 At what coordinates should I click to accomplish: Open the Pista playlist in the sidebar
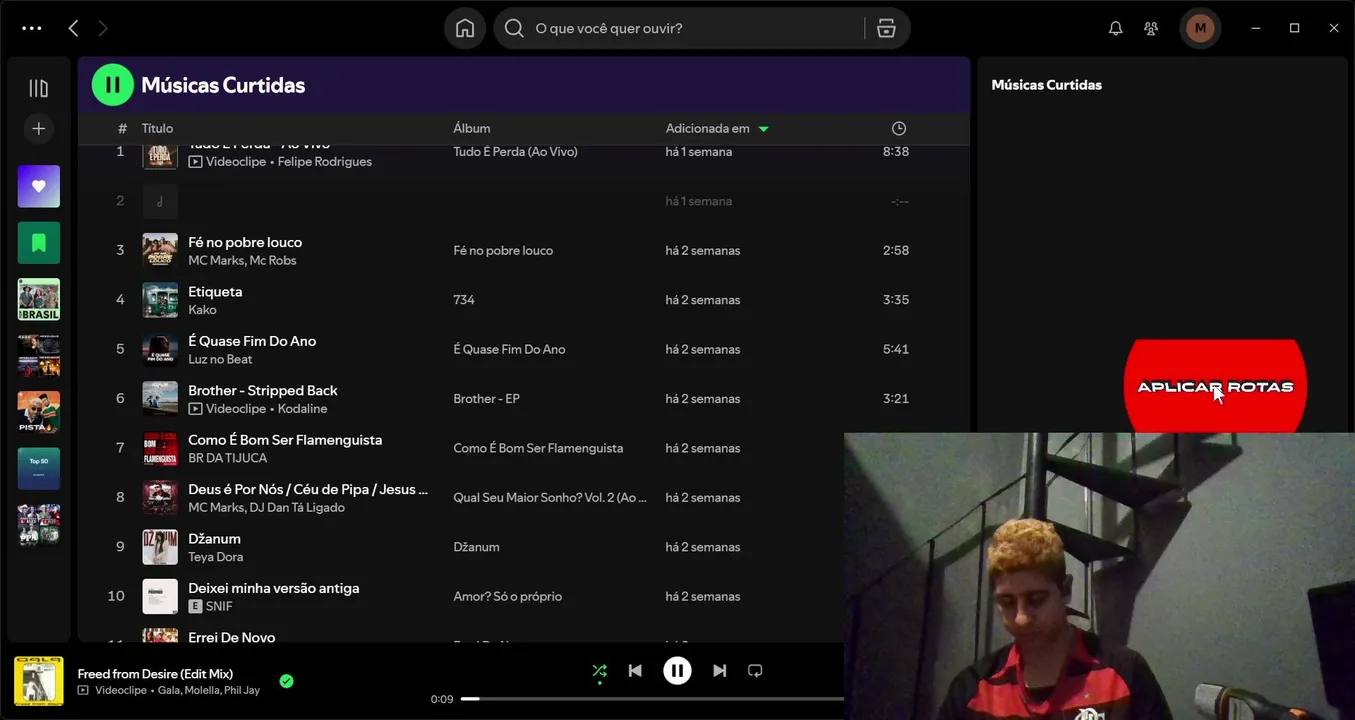coord(39,412)
